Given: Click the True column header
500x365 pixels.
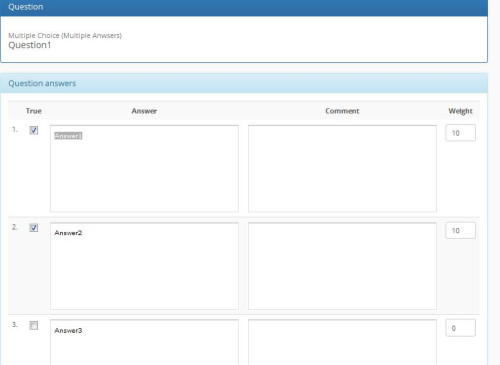Looking at the screenshot, I should pyautogui.click(x=34, y=111).
